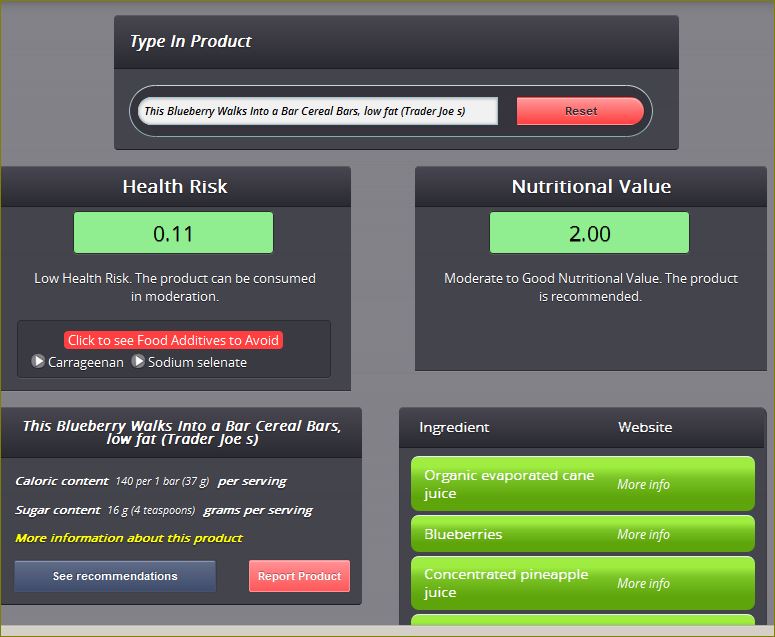The width and height of the screenshot is (775, 637).
Task: Click the product title above Caloric content
Action: click(182, 432)
